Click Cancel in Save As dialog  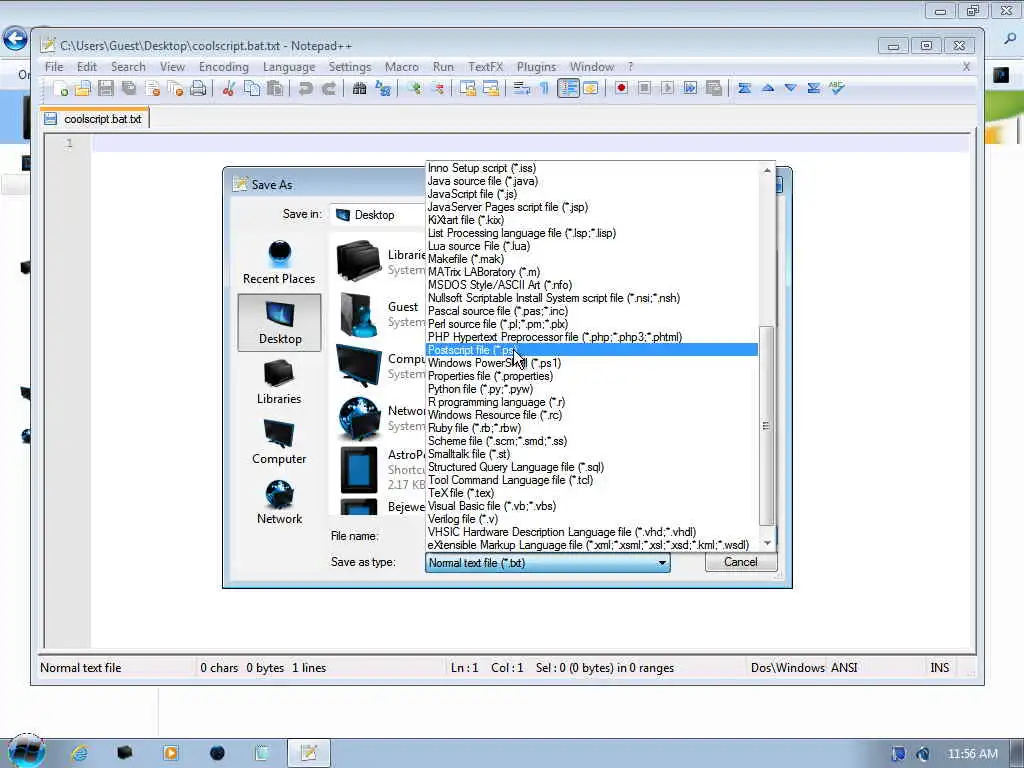click(741, 562)
